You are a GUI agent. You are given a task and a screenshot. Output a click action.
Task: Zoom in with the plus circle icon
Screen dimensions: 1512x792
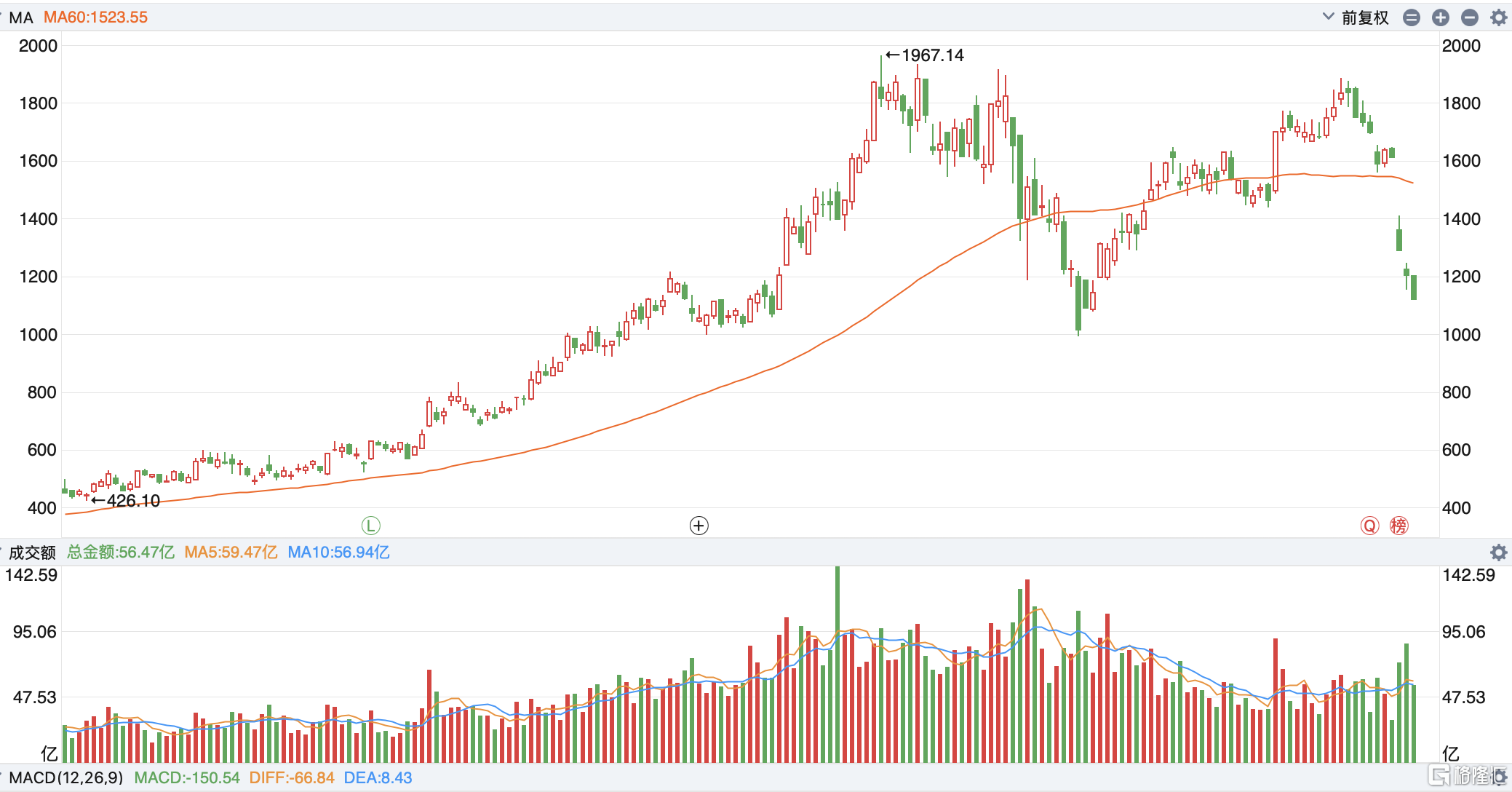pyautogui.click(x=1441, y=17)
